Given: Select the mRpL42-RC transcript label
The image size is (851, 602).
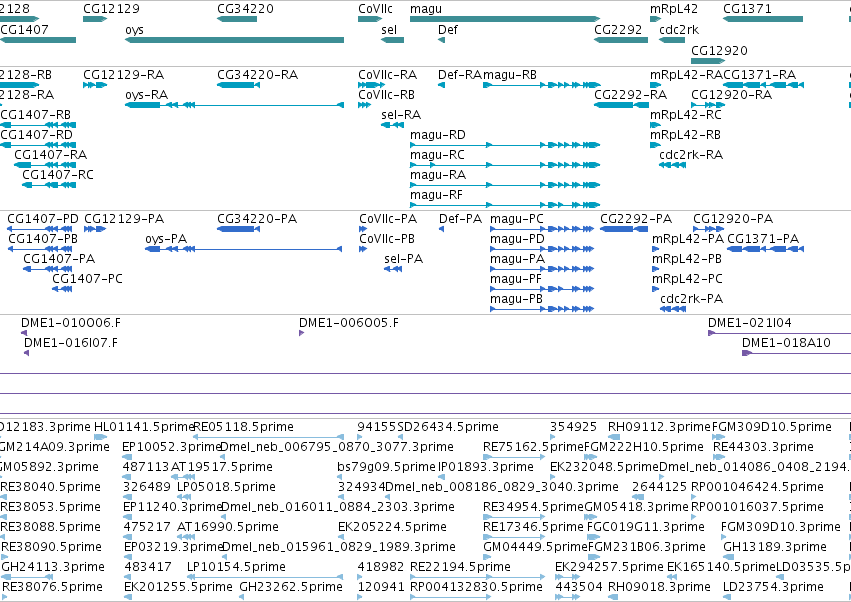Looking at the screenshot, I should coord(686,115).
